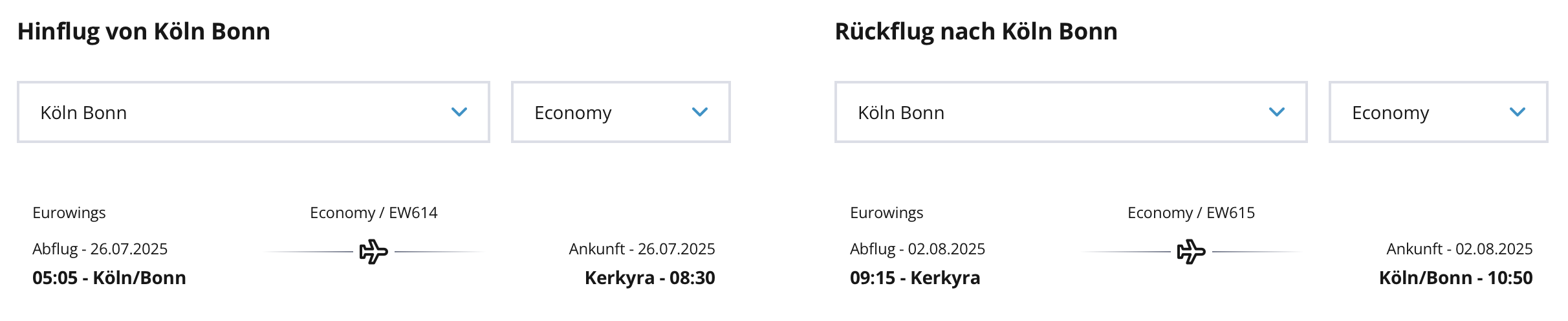Click chevron arrow in return airport selector
The width and height of the screenshot is (1568, 321).
(1277, 112)
